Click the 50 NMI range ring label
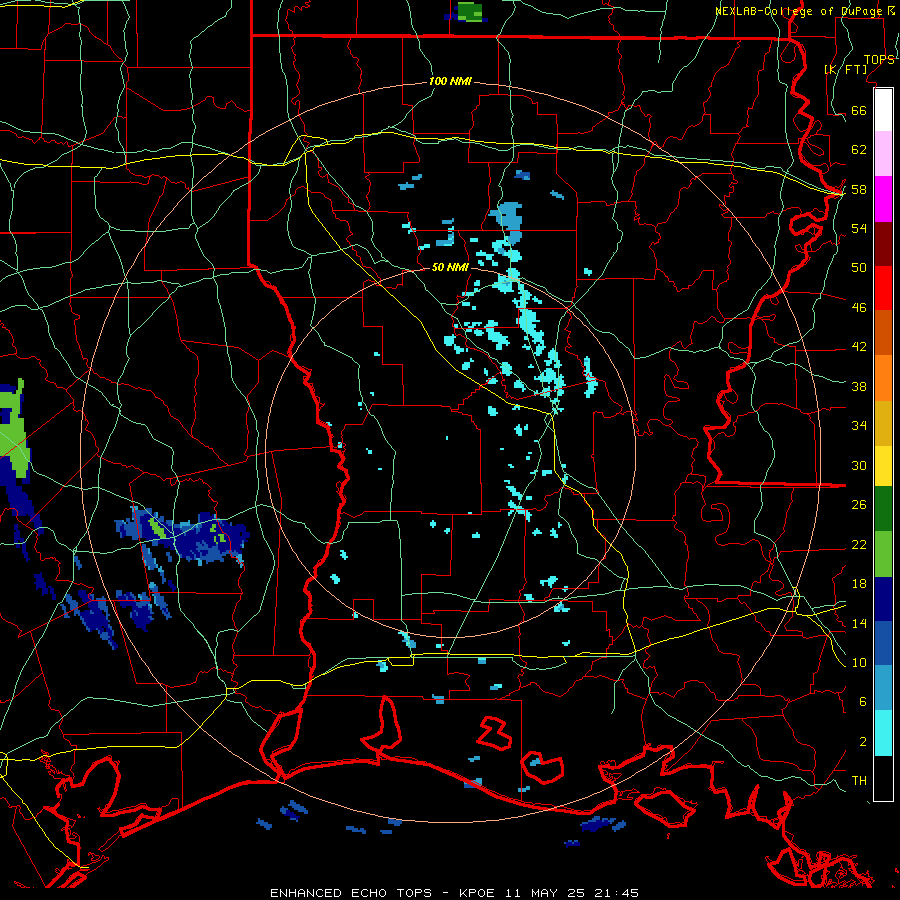 [x=450, y=267]
